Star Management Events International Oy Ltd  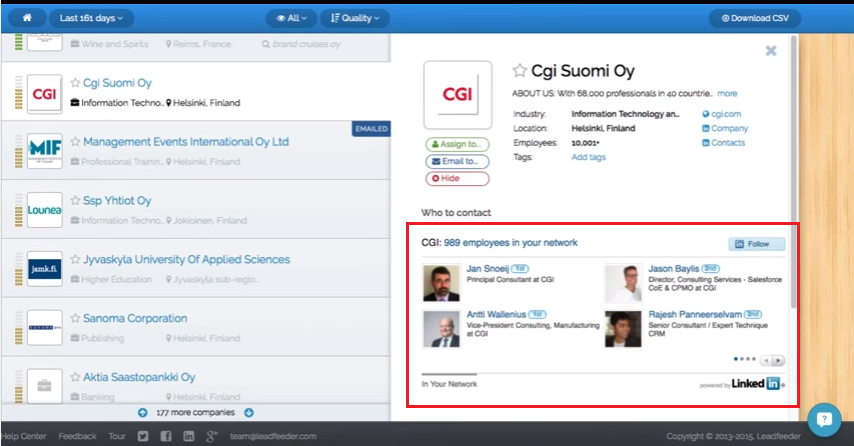pyautogui.click(x=75, y=142)
